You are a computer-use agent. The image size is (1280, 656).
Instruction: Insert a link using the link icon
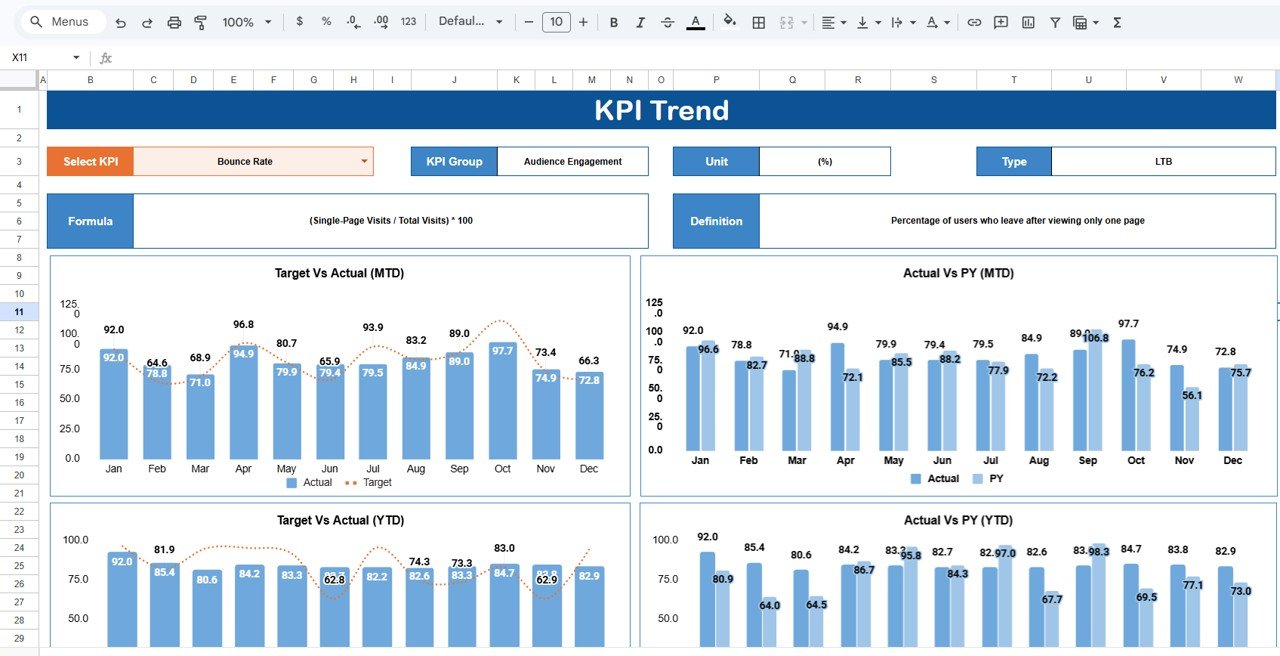[974, 21]
